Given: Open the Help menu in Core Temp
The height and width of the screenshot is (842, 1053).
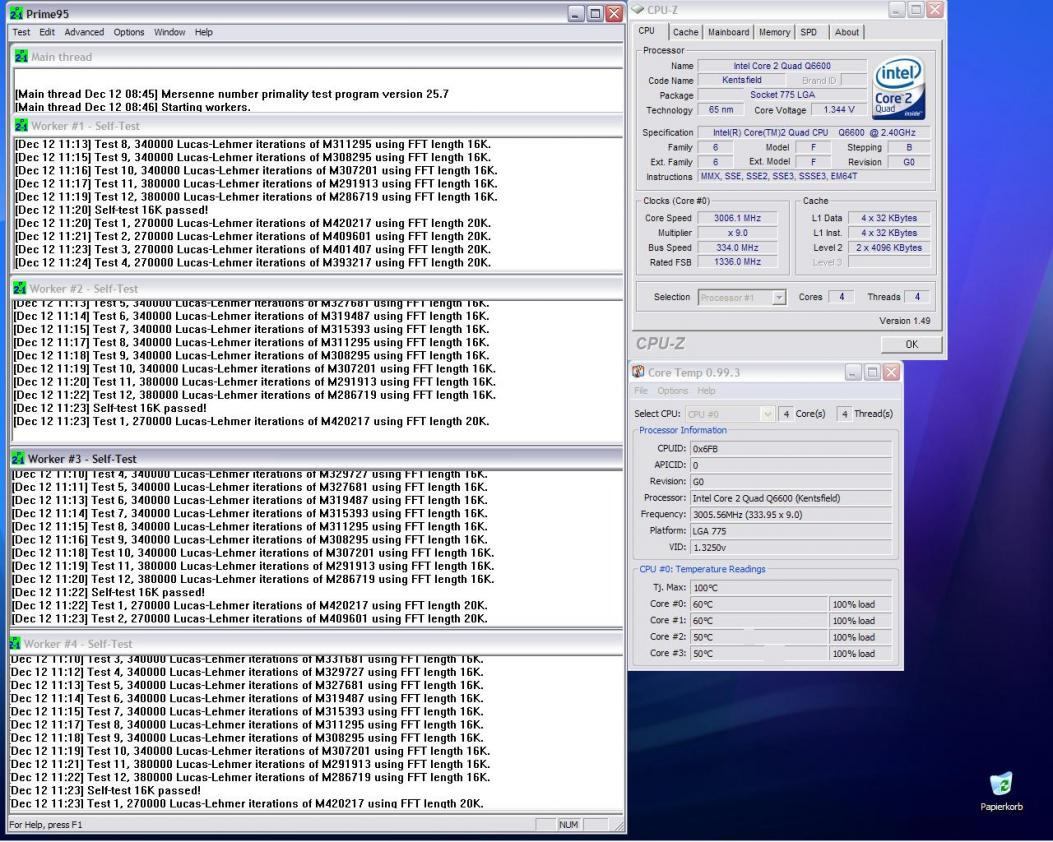Looking at the screenshot, I should click(706, 391).
